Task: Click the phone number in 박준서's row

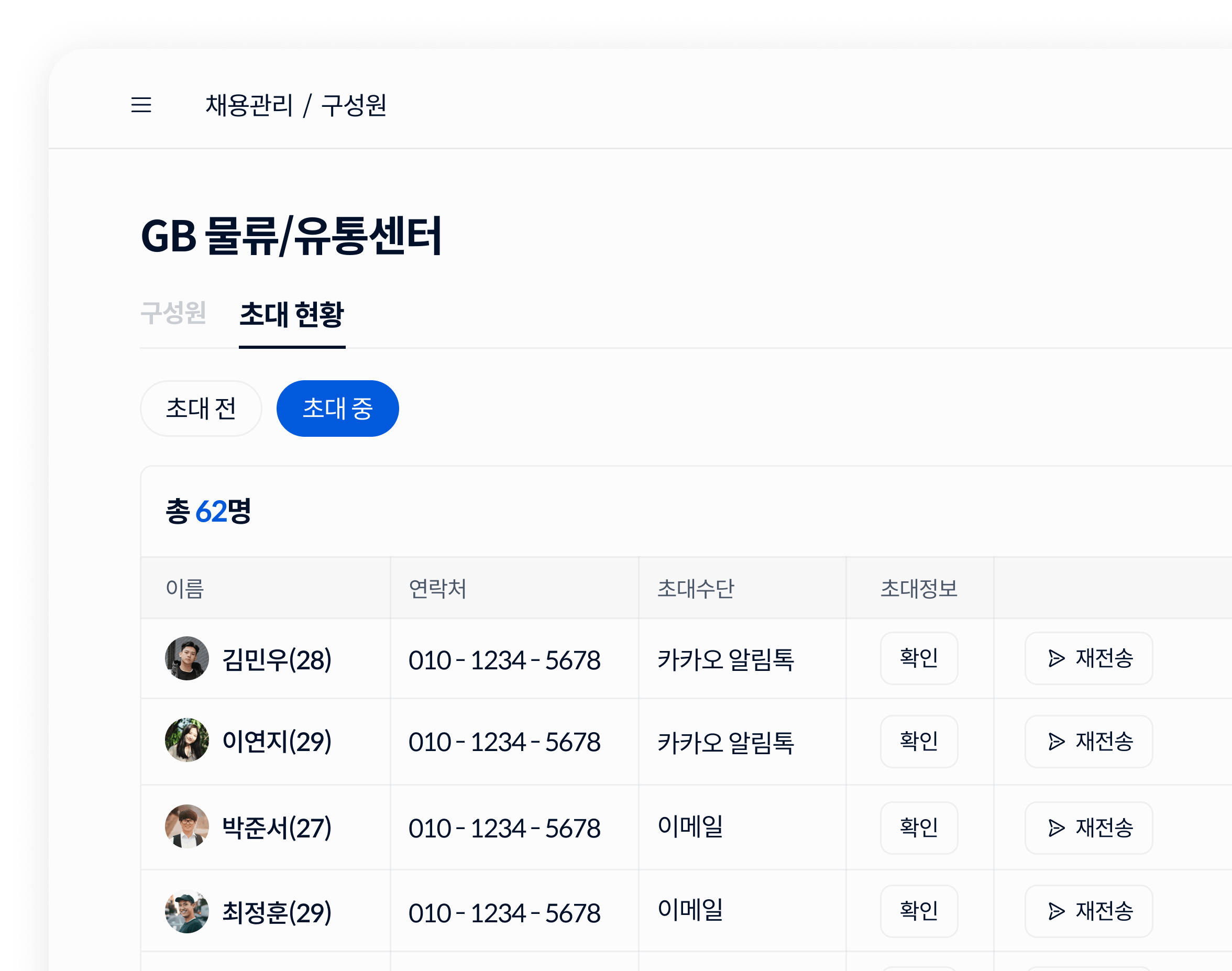Action: point(505,829)
